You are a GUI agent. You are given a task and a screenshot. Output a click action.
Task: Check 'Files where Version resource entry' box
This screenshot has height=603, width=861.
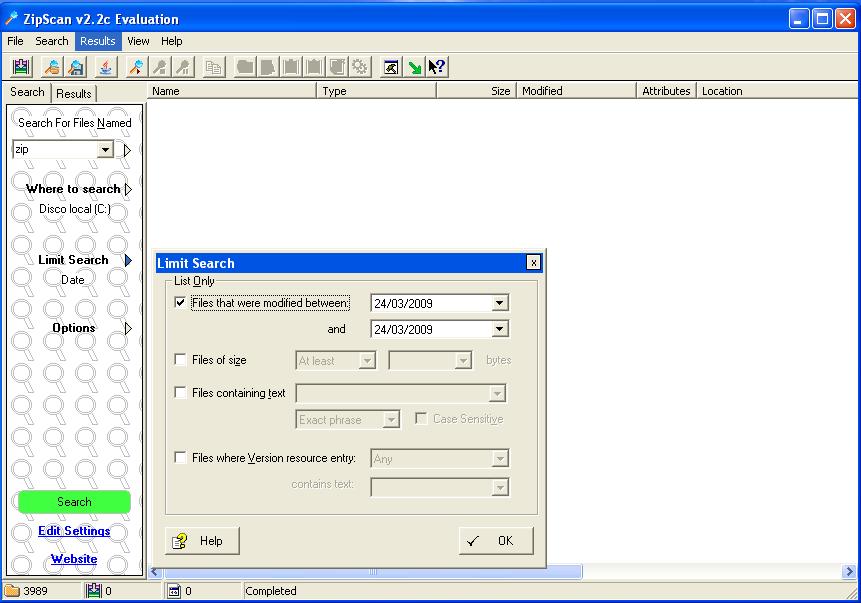180,457
